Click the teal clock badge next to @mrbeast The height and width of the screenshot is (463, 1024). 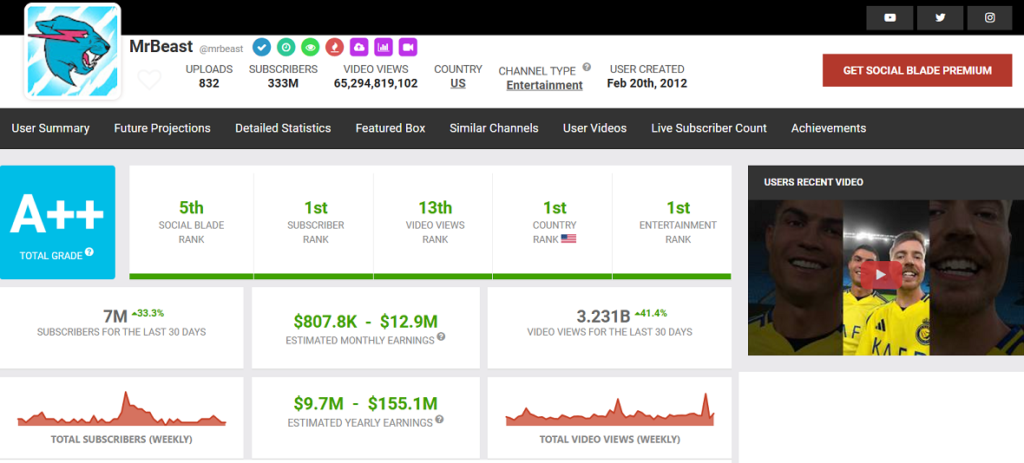[286, 47]
